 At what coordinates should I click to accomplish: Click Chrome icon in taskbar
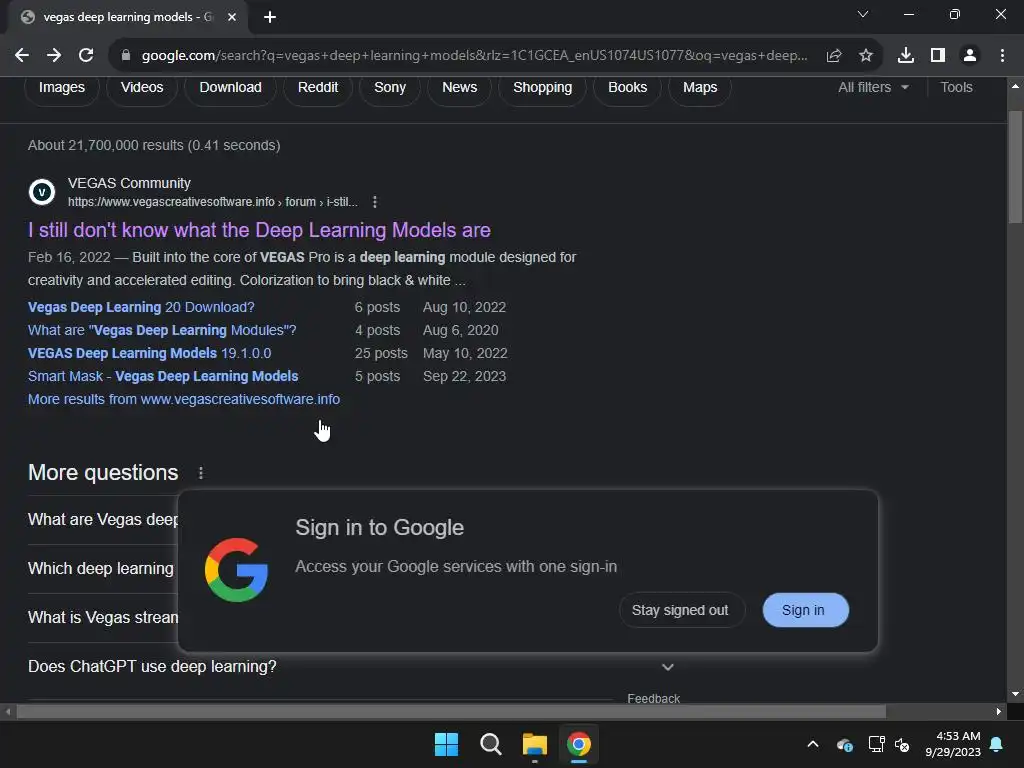click(579, 744)
